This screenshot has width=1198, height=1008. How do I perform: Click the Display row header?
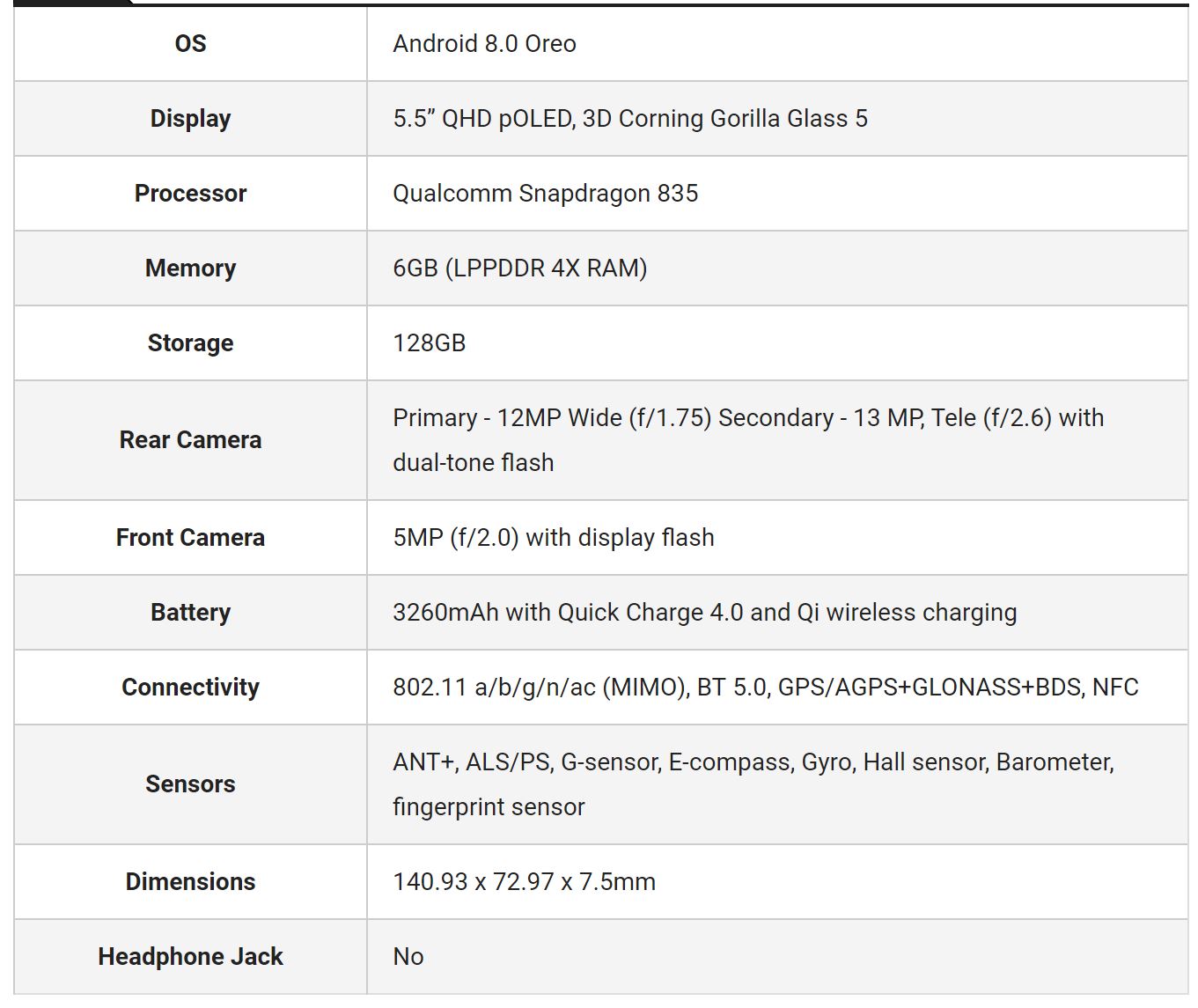tap(190, 118)
